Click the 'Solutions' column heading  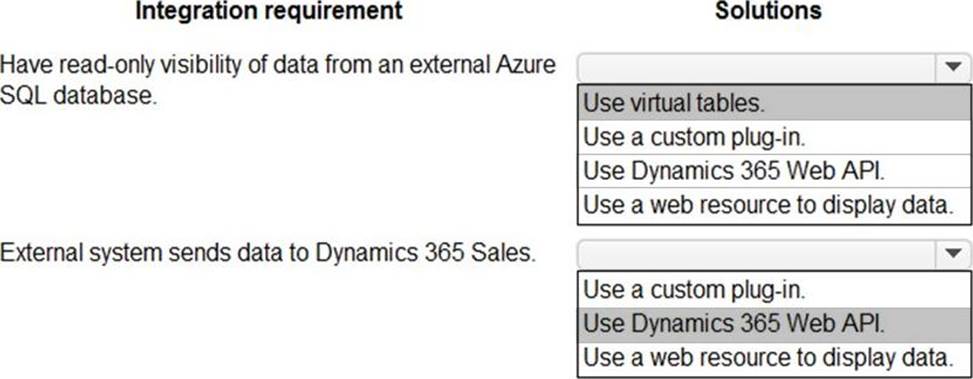tap(768, 11)
